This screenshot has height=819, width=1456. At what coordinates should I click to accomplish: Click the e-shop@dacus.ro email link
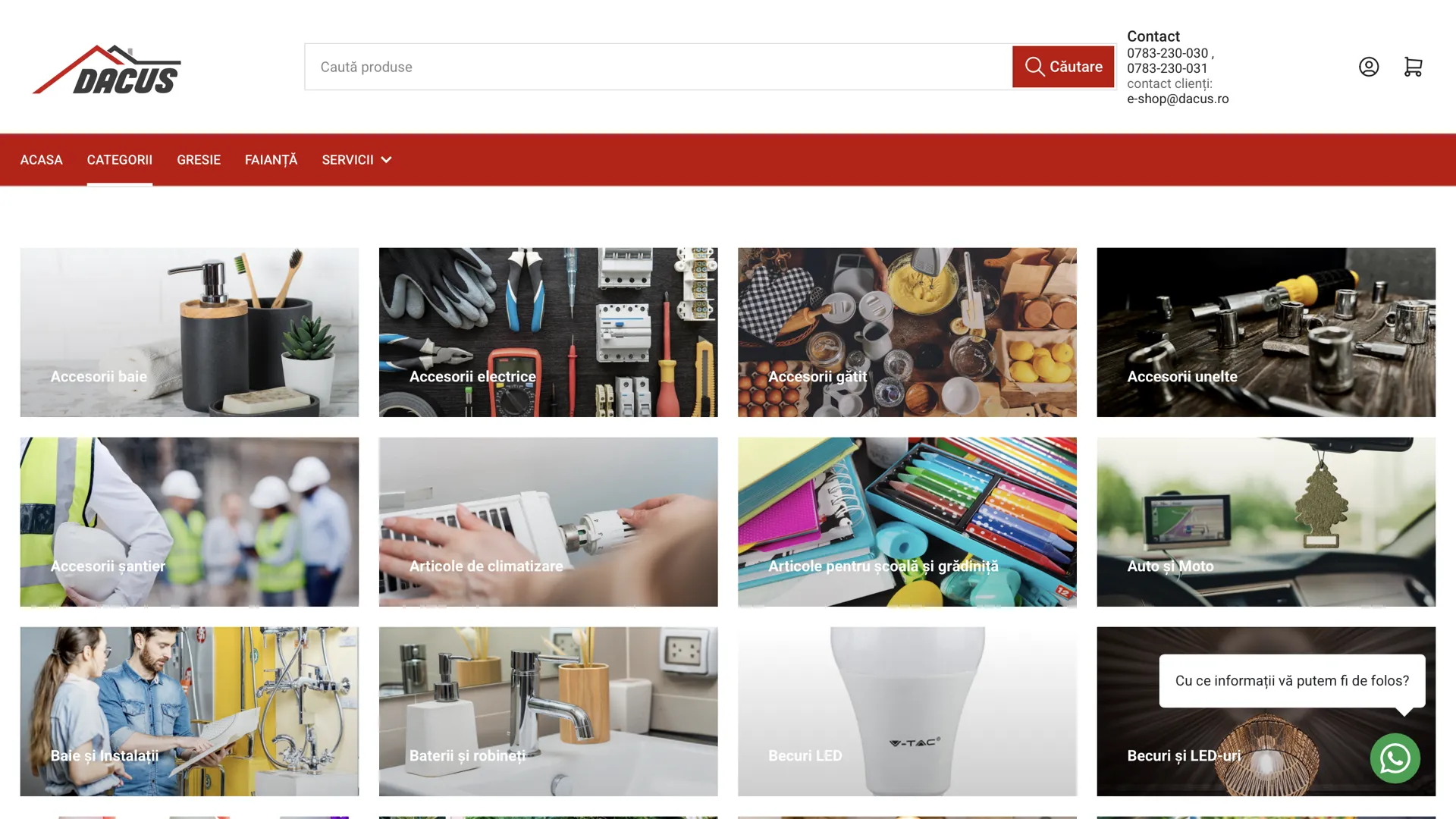click(1178, 99)
